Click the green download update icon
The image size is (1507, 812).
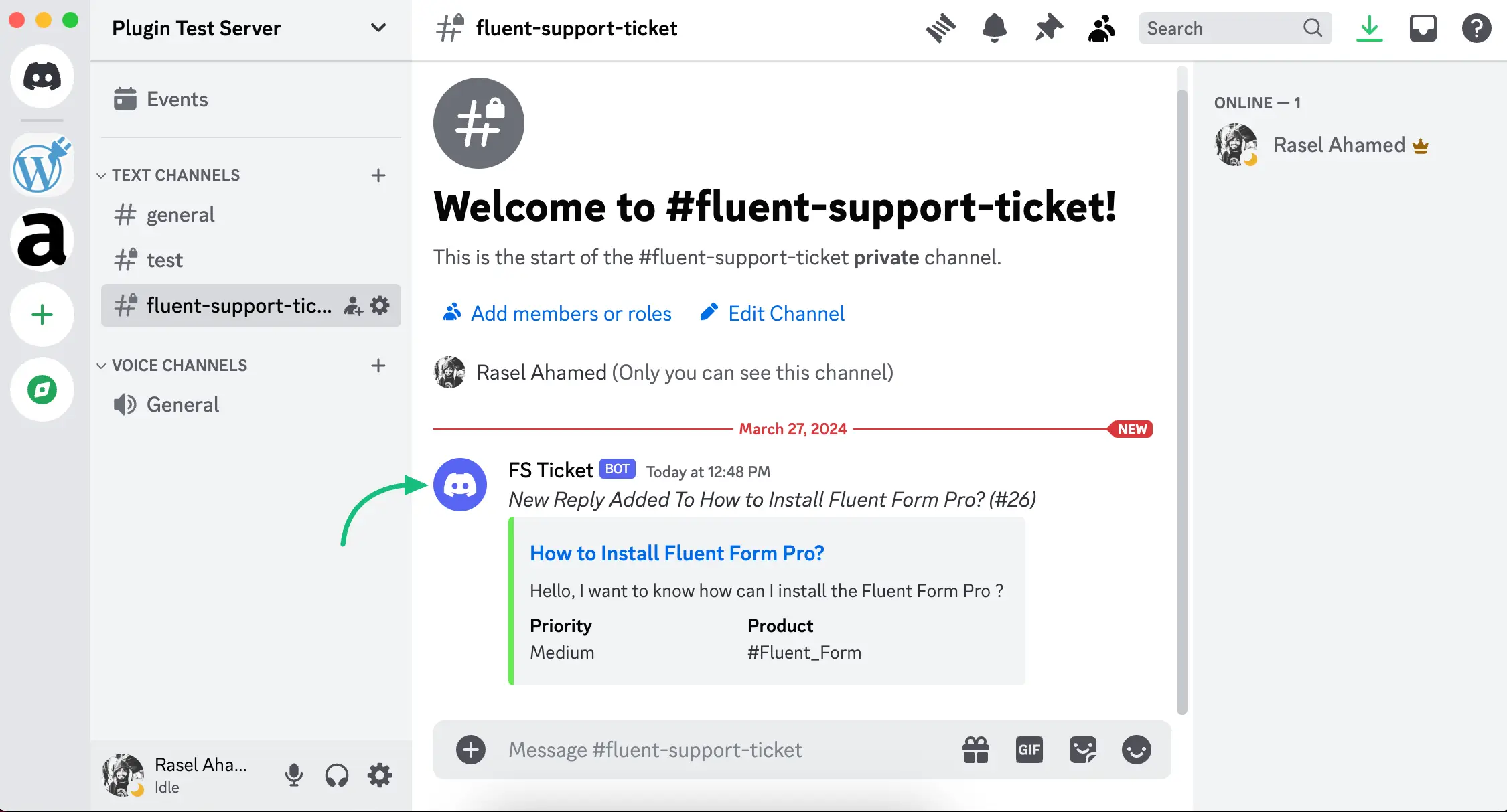point(1370,28)
